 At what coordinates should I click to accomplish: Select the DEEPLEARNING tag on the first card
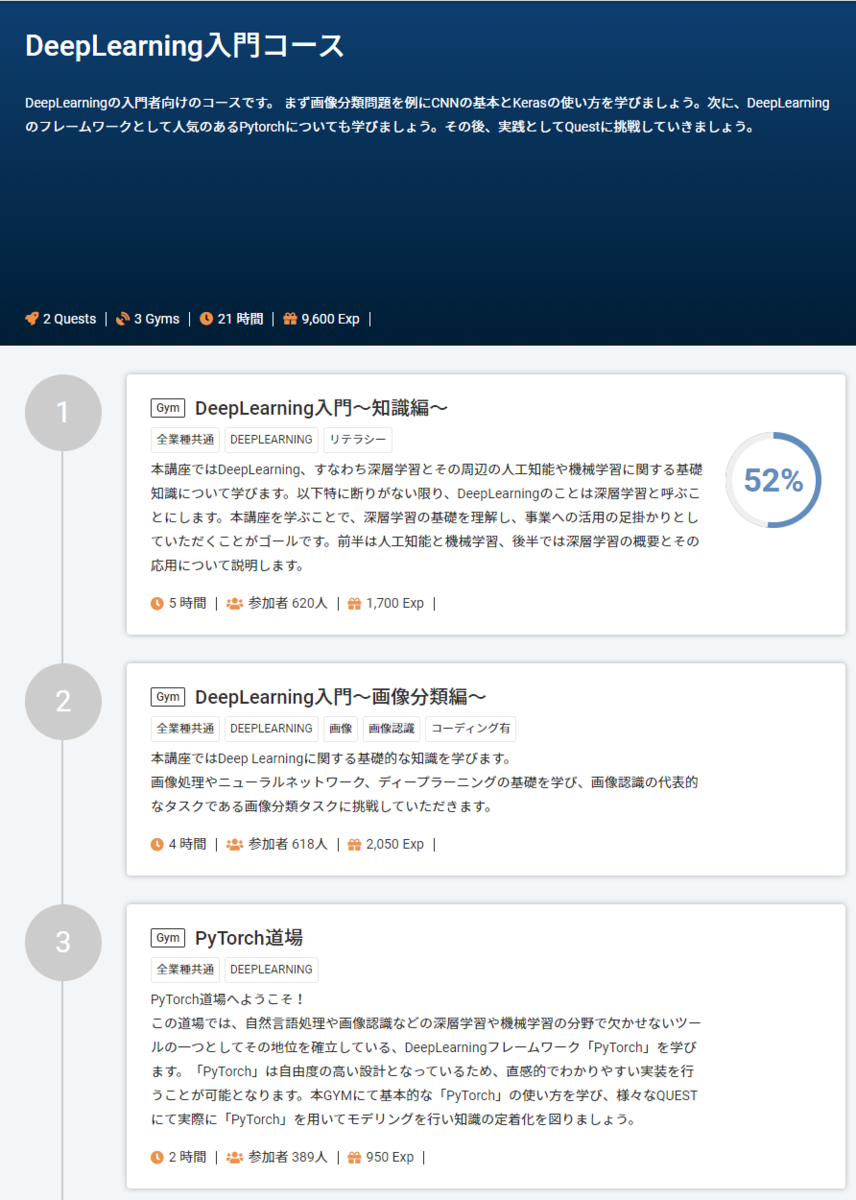tap(270, 440)
